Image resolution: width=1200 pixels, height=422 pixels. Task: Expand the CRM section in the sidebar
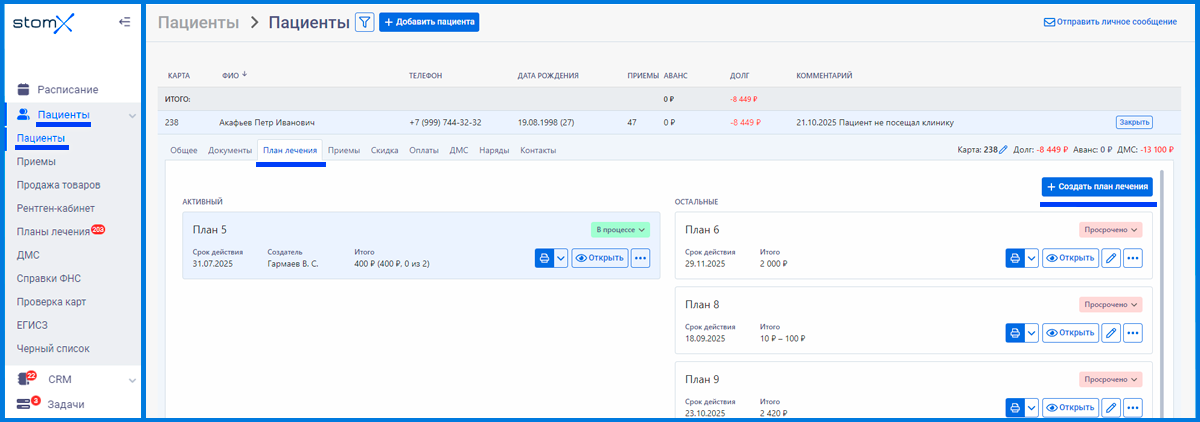coord(131,380)
